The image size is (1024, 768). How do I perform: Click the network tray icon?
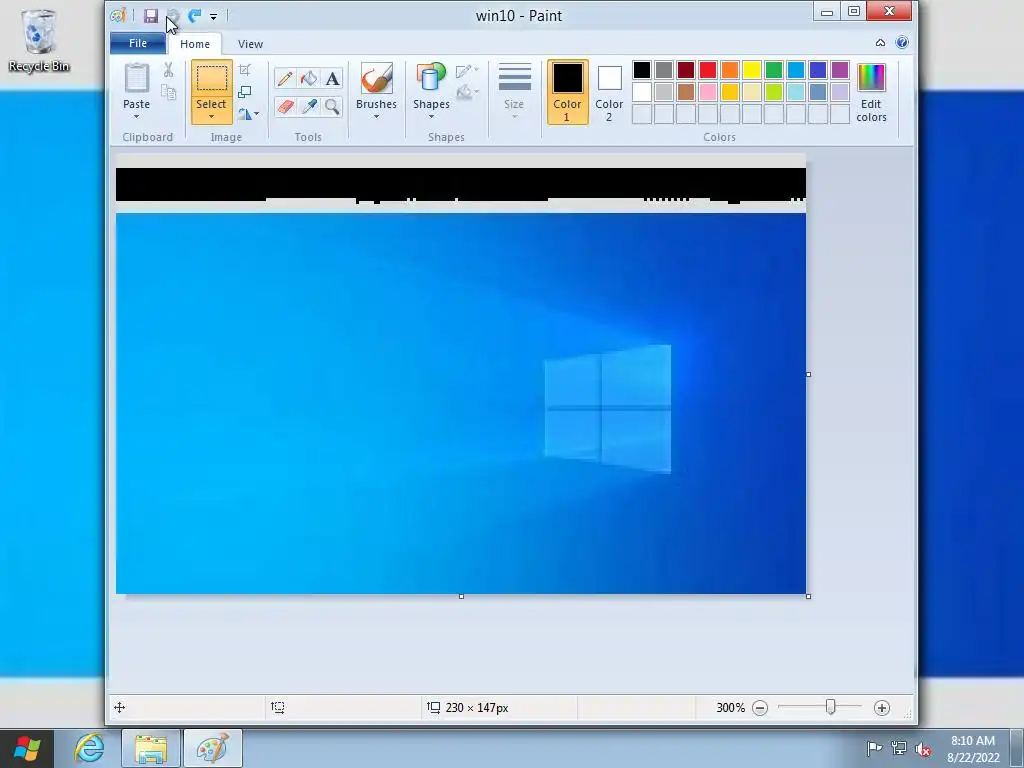(899, 748)
